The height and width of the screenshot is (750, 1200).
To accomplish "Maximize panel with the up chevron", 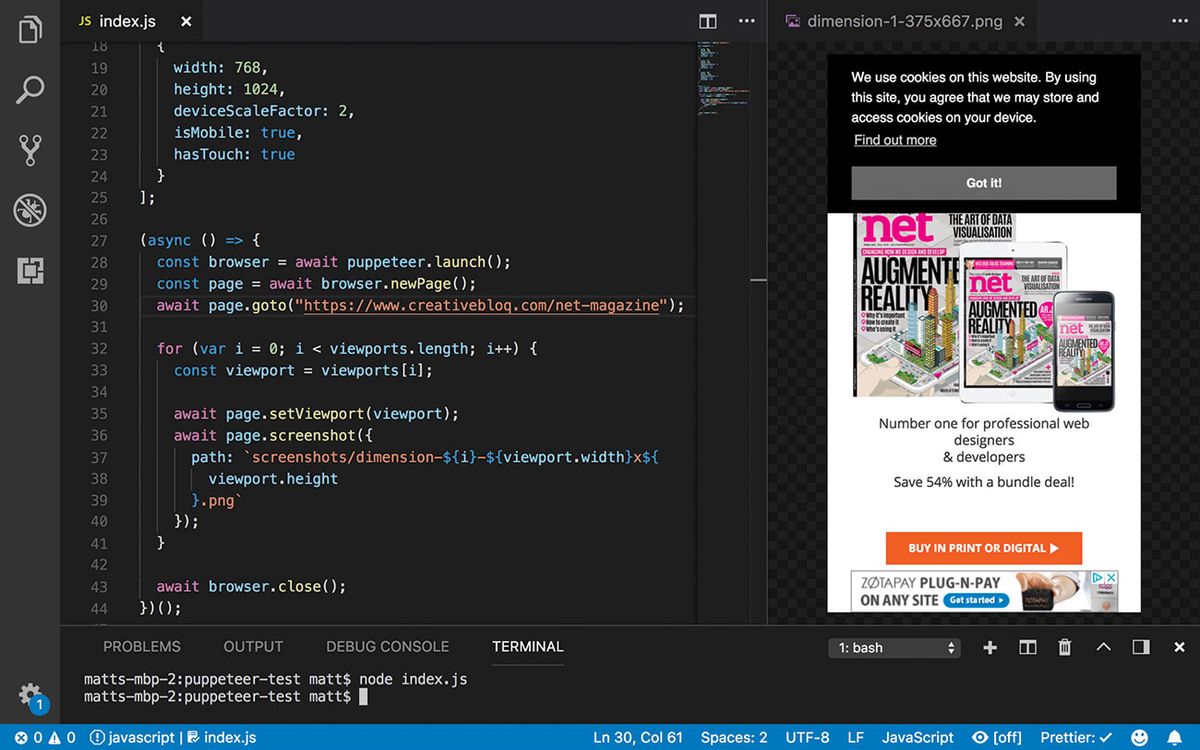I will [x=1103, y=647].
